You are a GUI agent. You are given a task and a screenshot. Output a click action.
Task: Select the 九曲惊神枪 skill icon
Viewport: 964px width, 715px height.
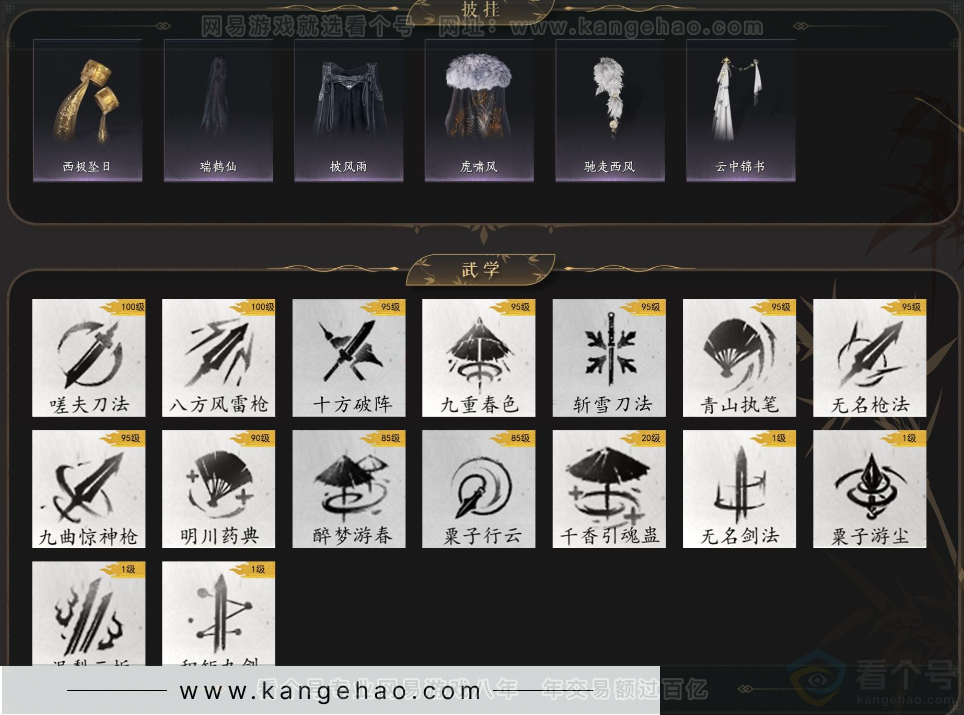[88, 489]
